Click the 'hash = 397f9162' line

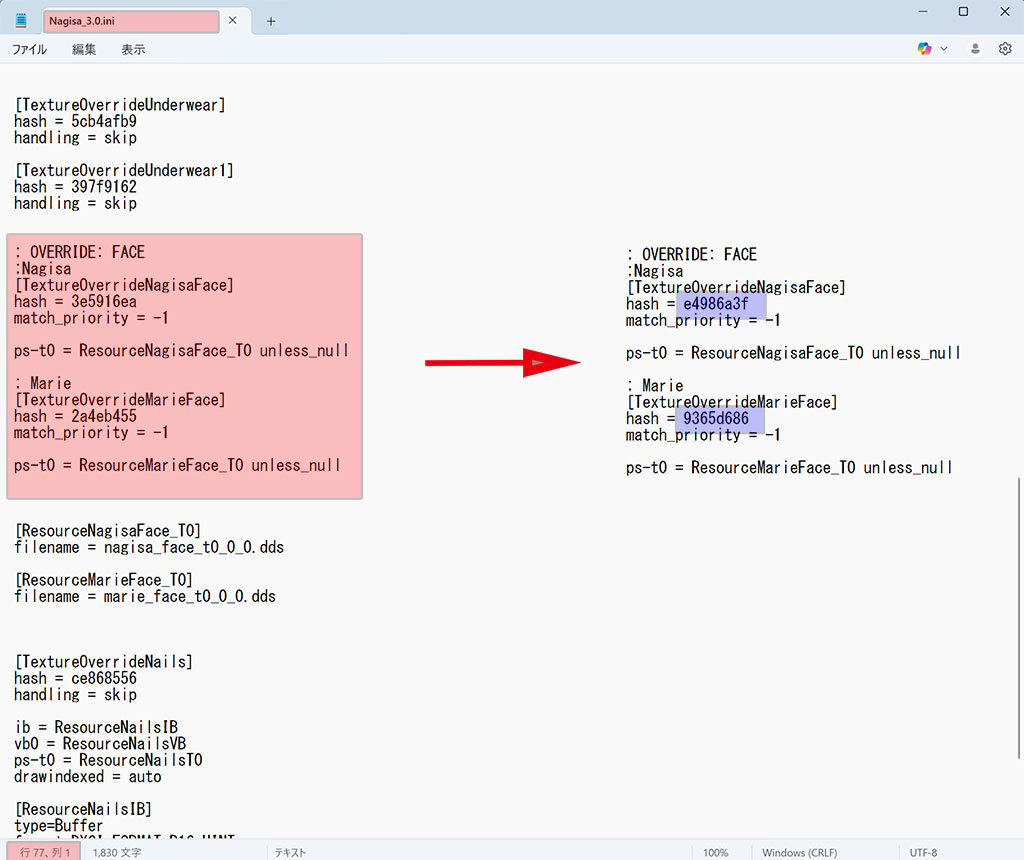[x=75, y=187]
